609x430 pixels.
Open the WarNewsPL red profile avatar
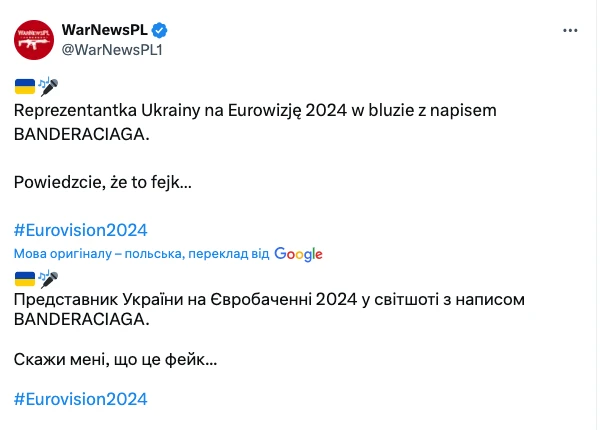pyautogui.click(x=34, y=40)
